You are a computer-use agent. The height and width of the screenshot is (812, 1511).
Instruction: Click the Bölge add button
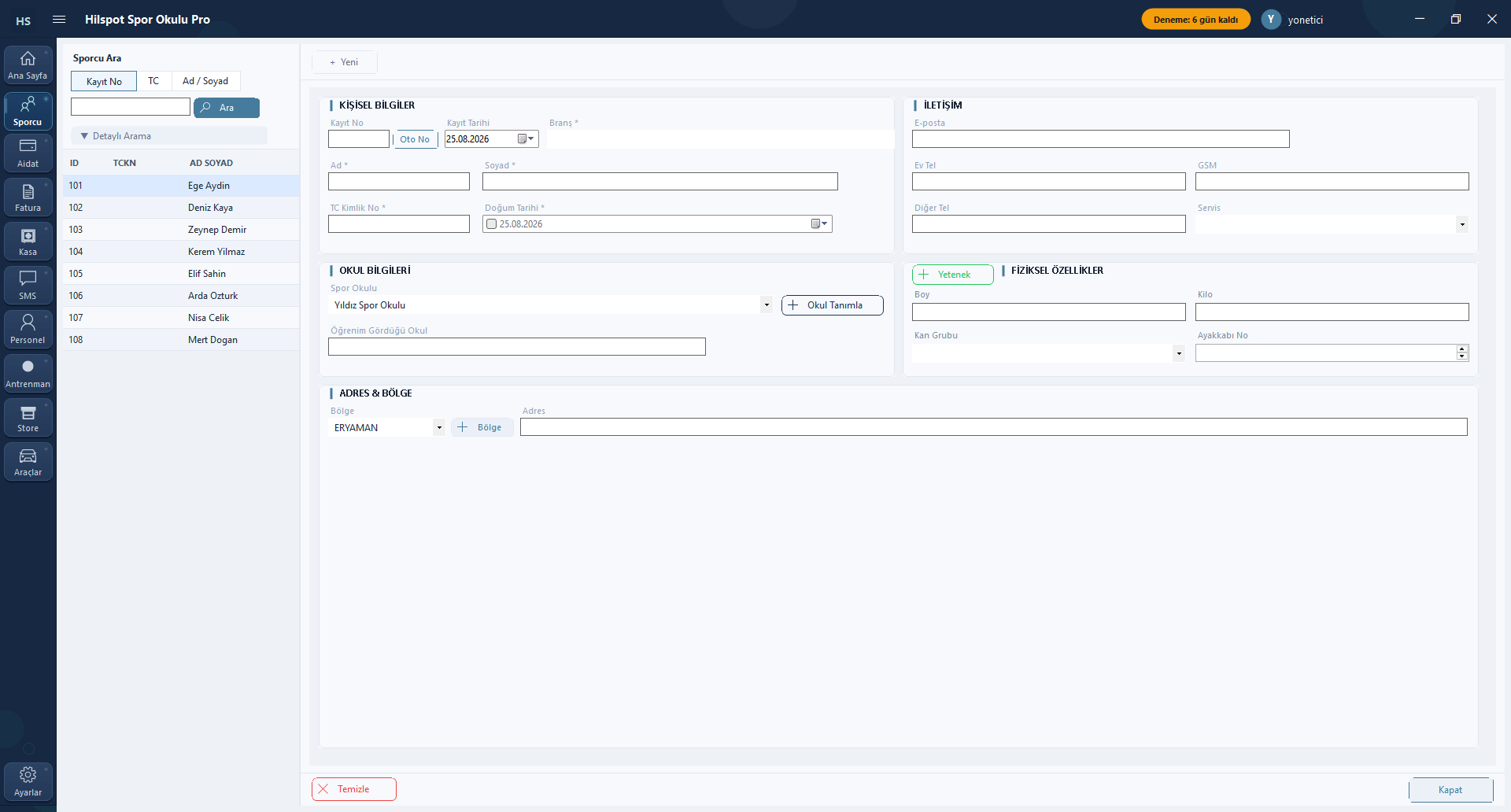[x=482, y=427]
